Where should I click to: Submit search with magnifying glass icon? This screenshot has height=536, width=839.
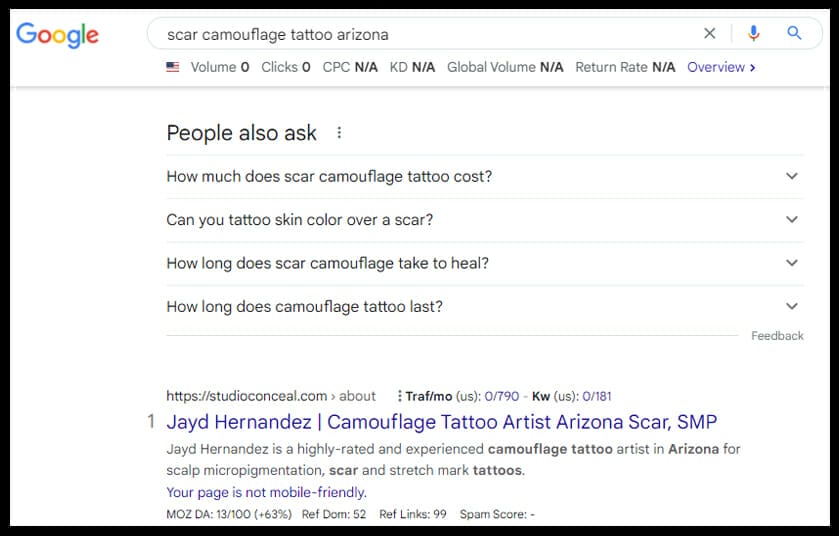795,33
